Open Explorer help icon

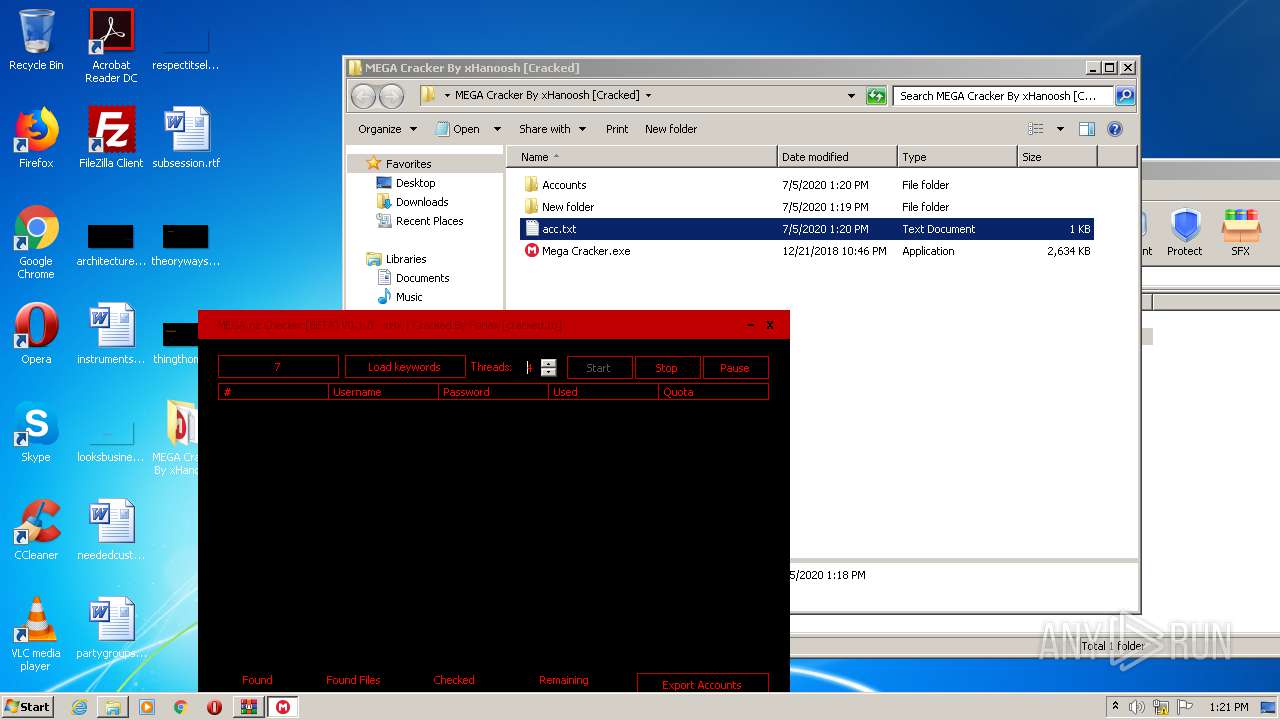pos(1115,129)
